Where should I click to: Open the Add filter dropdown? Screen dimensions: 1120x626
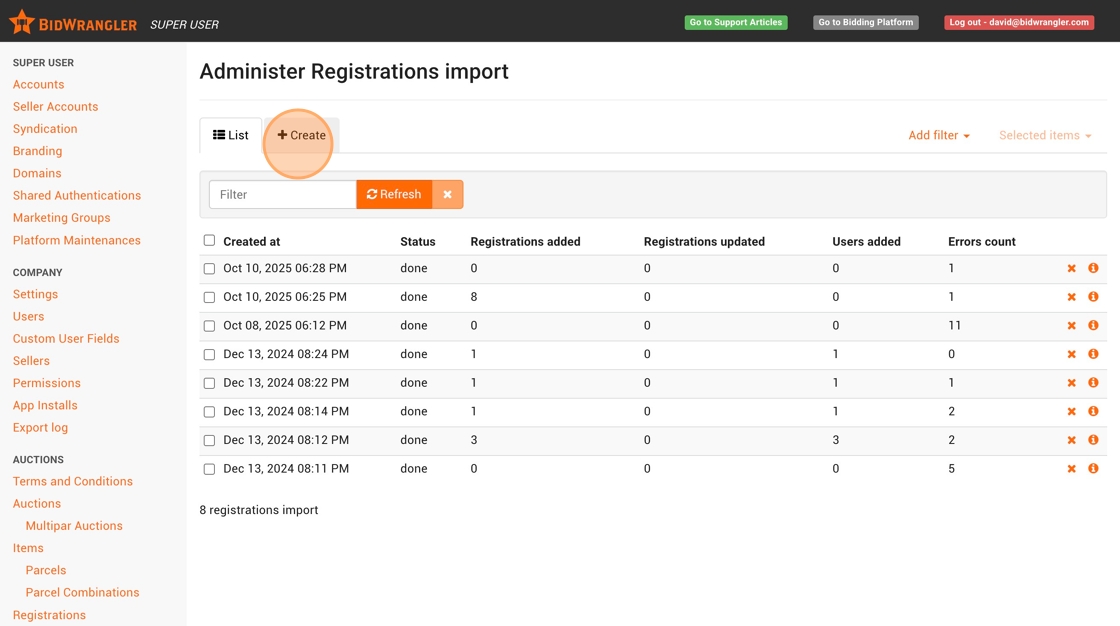(938, 135)
